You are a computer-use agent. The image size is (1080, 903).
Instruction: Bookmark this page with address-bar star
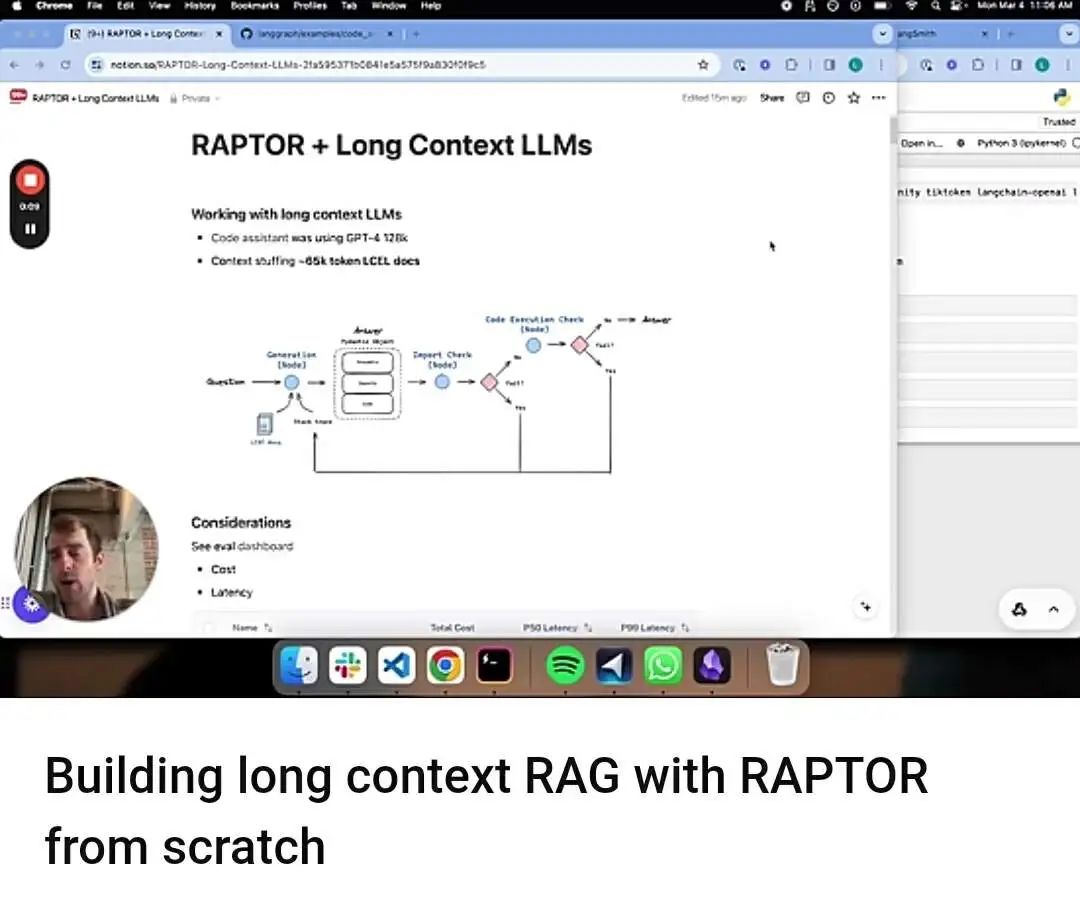coord(703,65)
